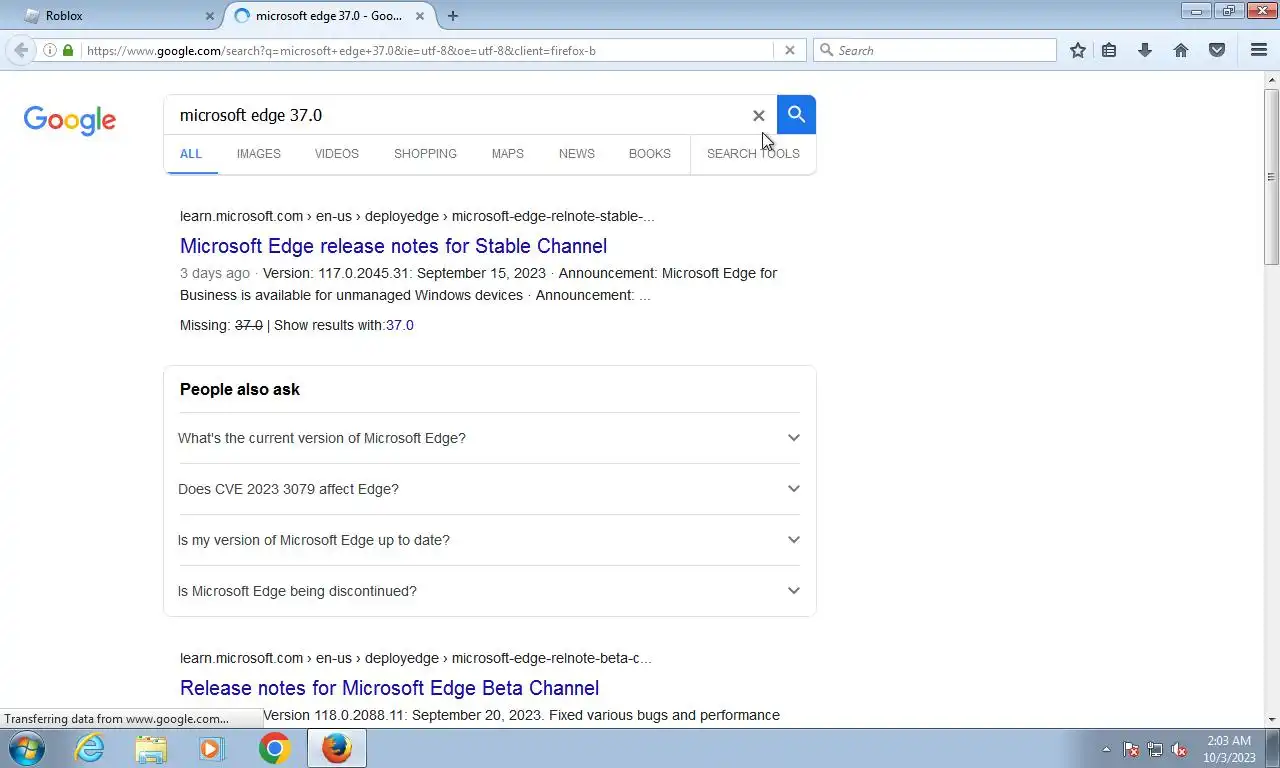The image size is (1280, 768).
Task: Open site identity info icon
Action: 49,50
